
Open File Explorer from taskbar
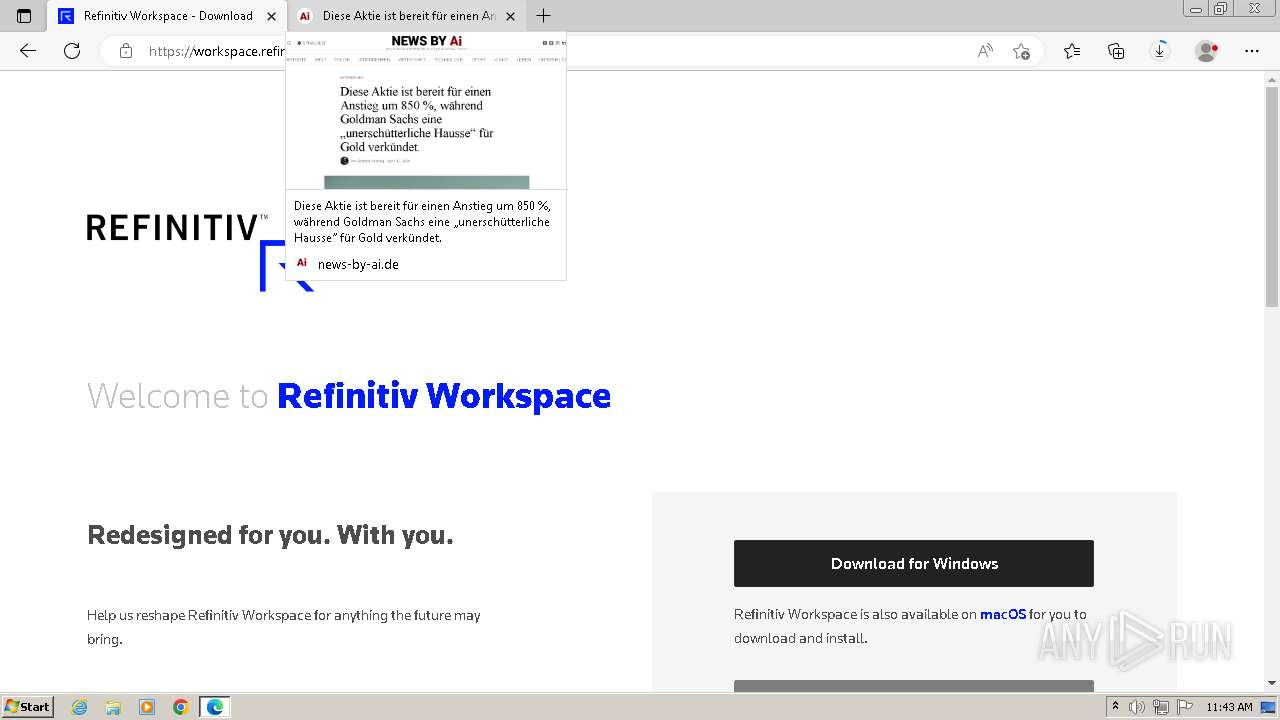[113, 707]
